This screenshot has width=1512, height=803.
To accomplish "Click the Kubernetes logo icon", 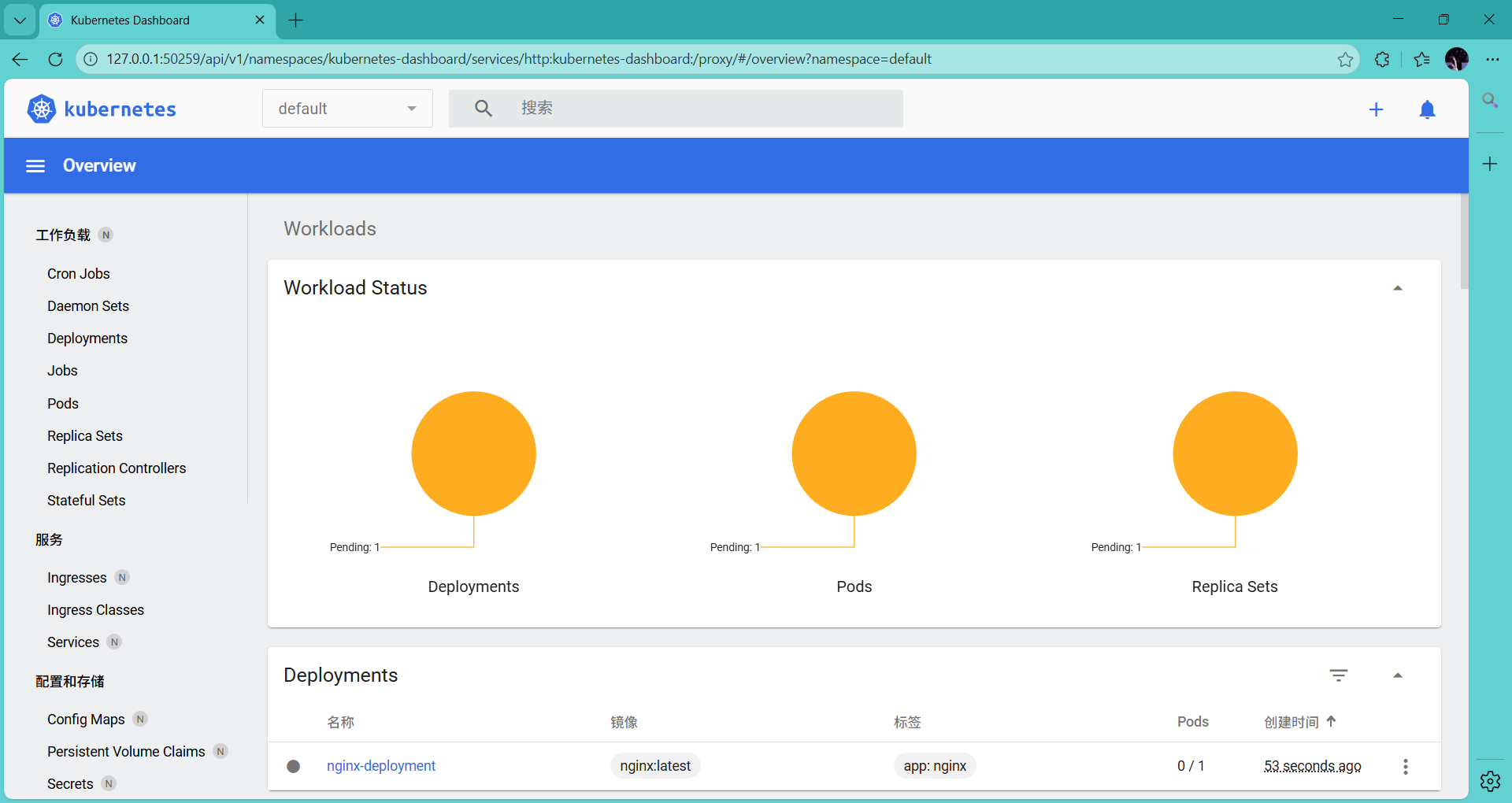I will (x=42, y=109).
